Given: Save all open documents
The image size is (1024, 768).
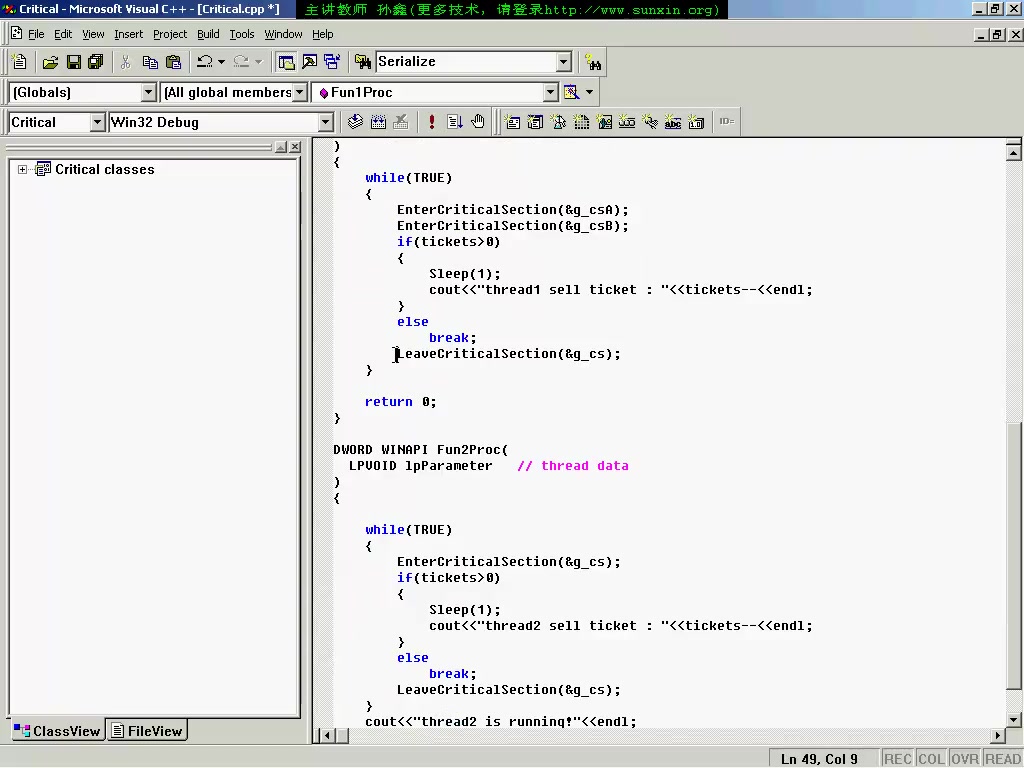Looking at the screenshot, I should coord(94,61).
